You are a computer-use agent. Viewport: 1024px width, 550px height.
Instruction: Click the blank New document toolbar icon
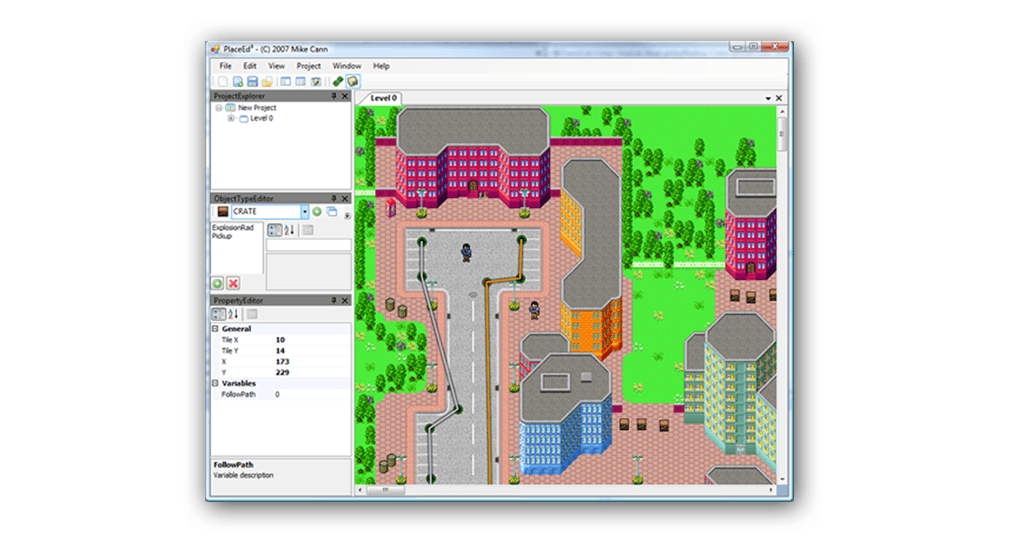point(223,81)
